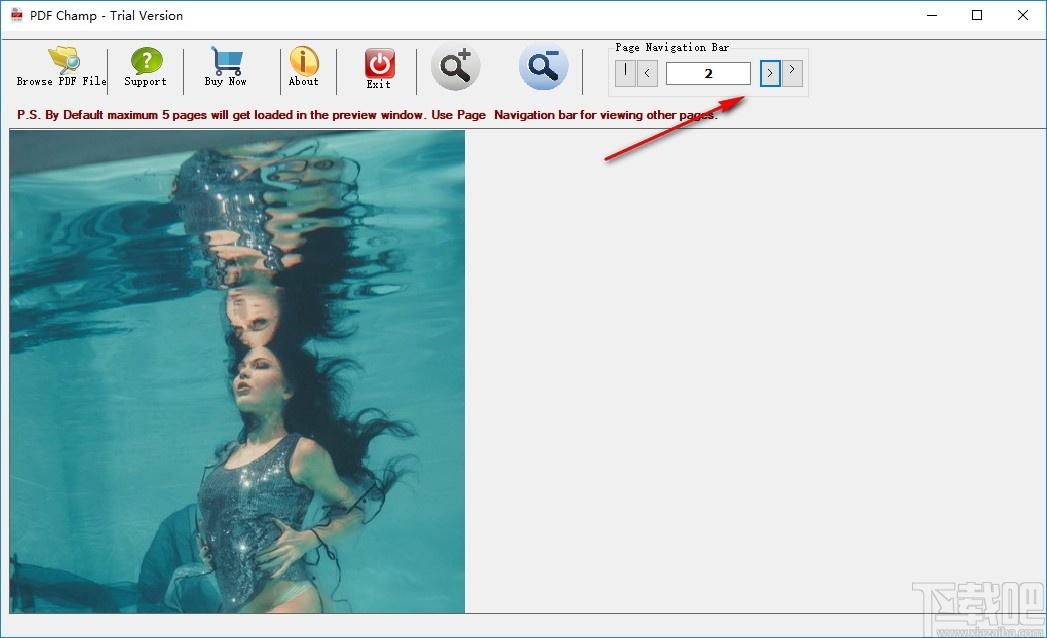
Task: Open the Browse PDF File tool
Action: click(62, 67)
